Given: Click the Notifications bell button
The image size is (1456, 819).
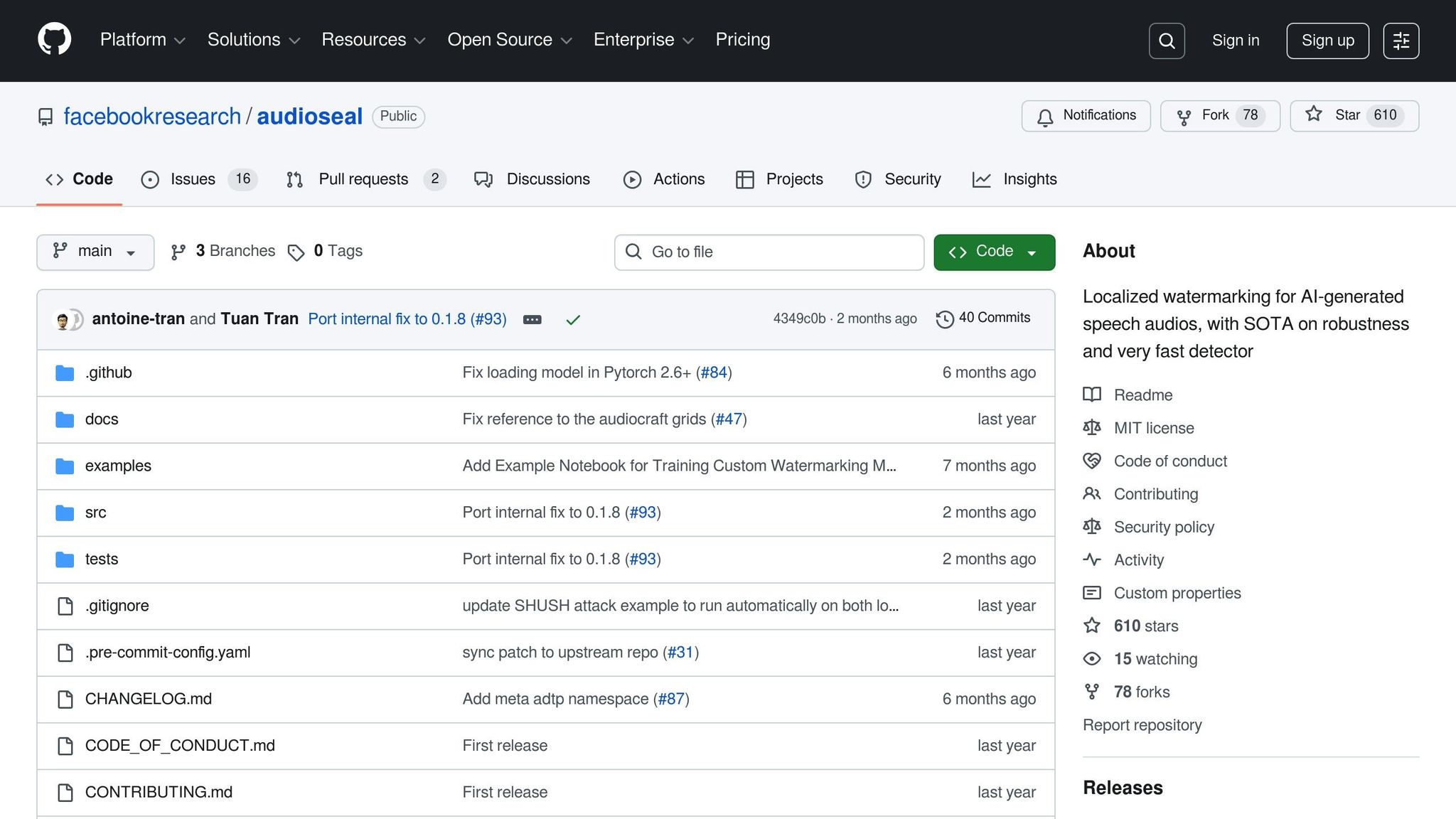Looking at the screenshot, I should pos(1086,115).
